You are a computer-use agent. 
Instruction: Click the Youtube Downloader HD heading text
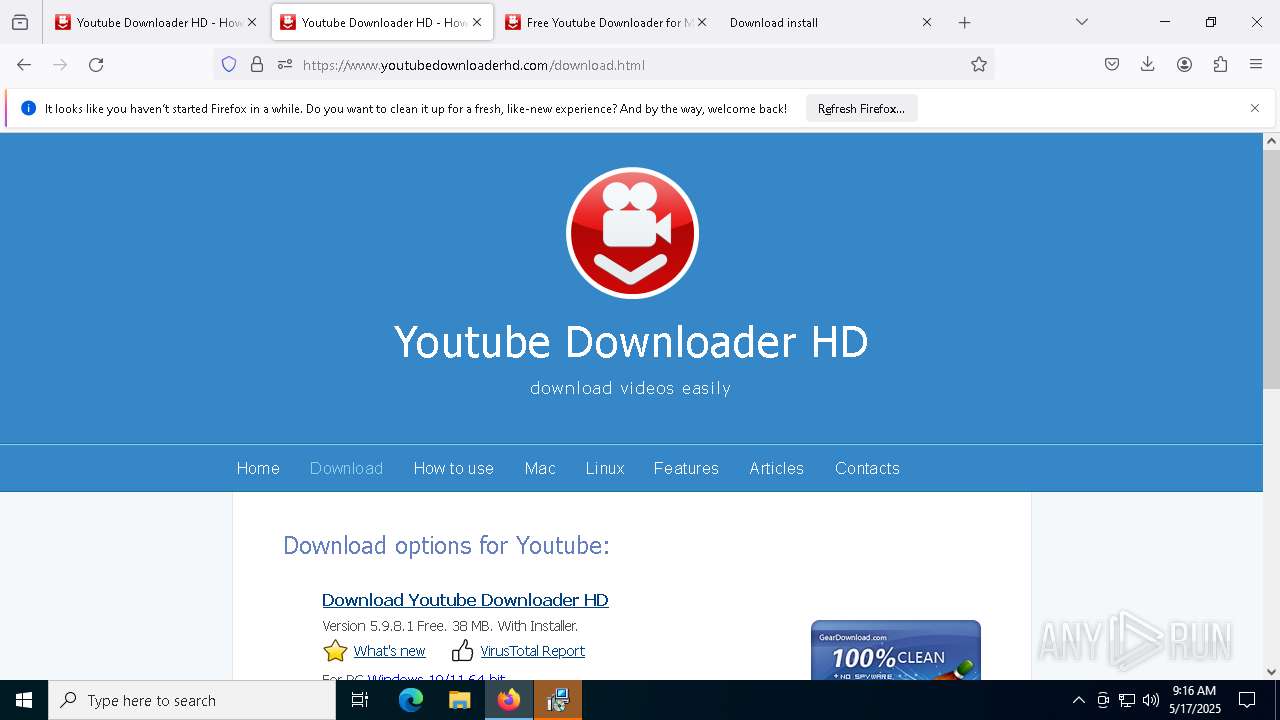pyautogui.click(x=631, y=342)
